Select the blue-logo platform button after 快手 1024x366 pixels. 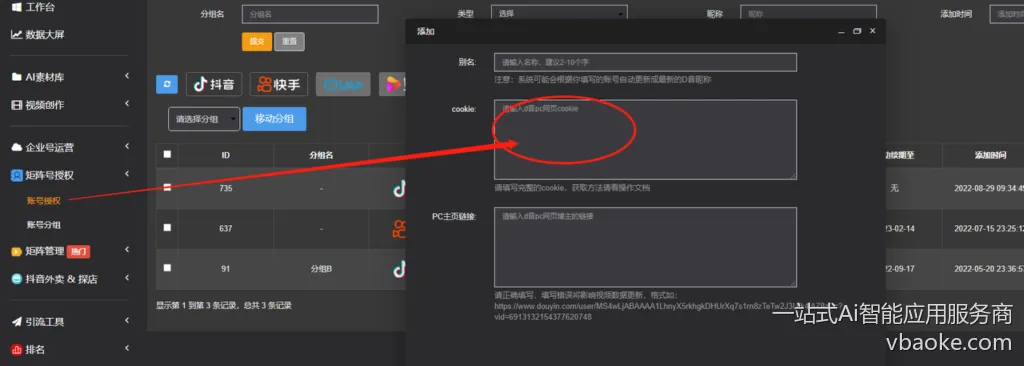point(343,84)
